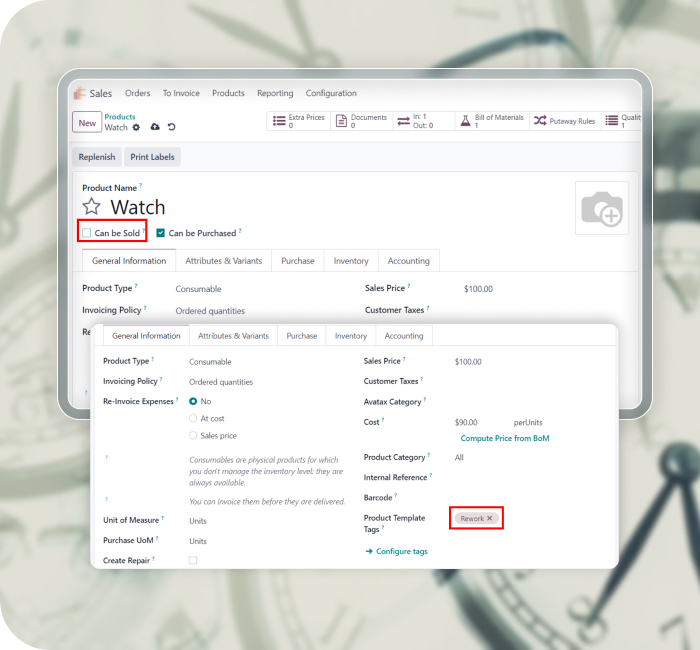Open the To Invoice menu
The width and height of the screenshot is (700, 650).
tap(181, 93)
